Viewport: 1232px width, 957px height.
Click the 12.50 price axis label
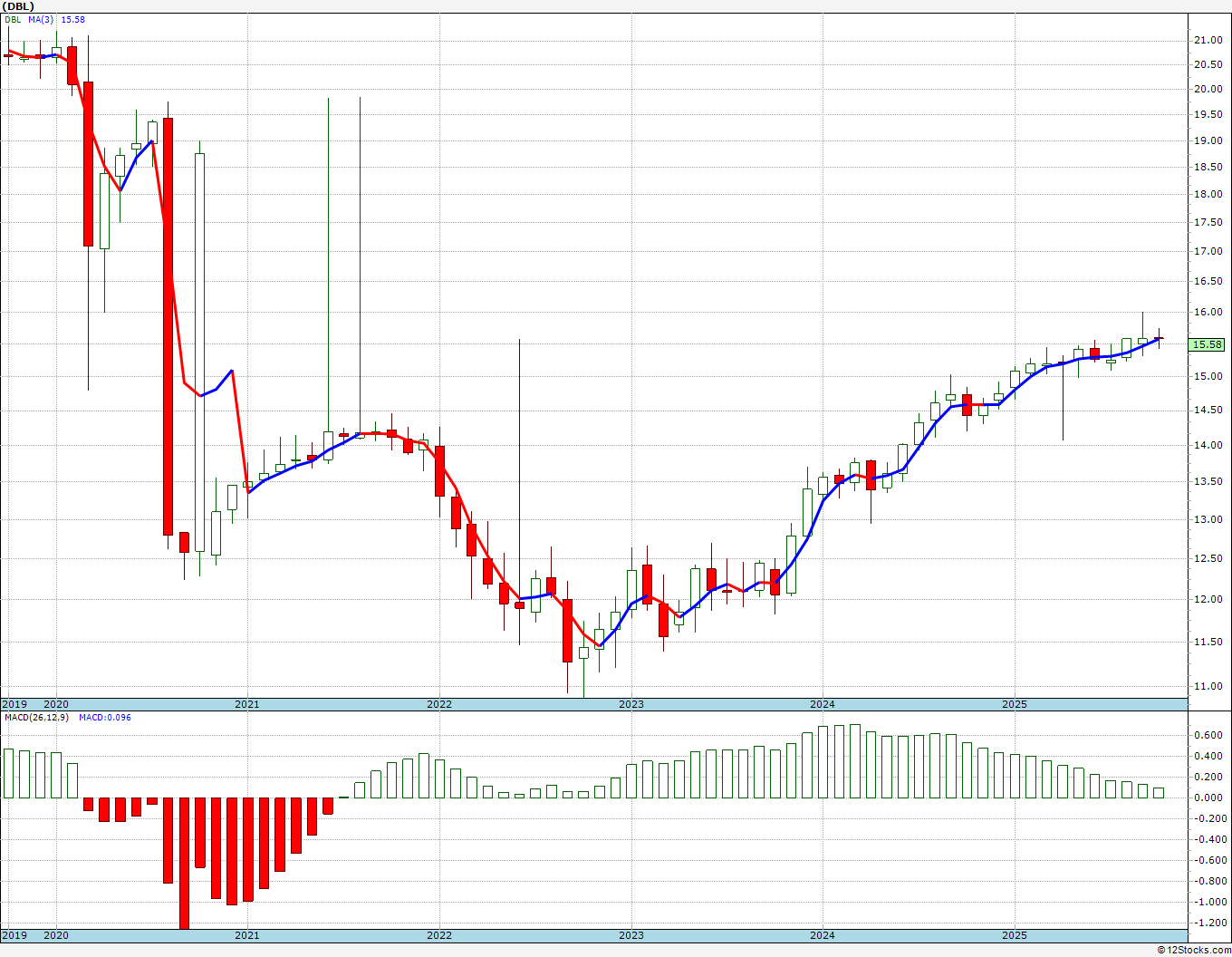tap(1207, 558)
